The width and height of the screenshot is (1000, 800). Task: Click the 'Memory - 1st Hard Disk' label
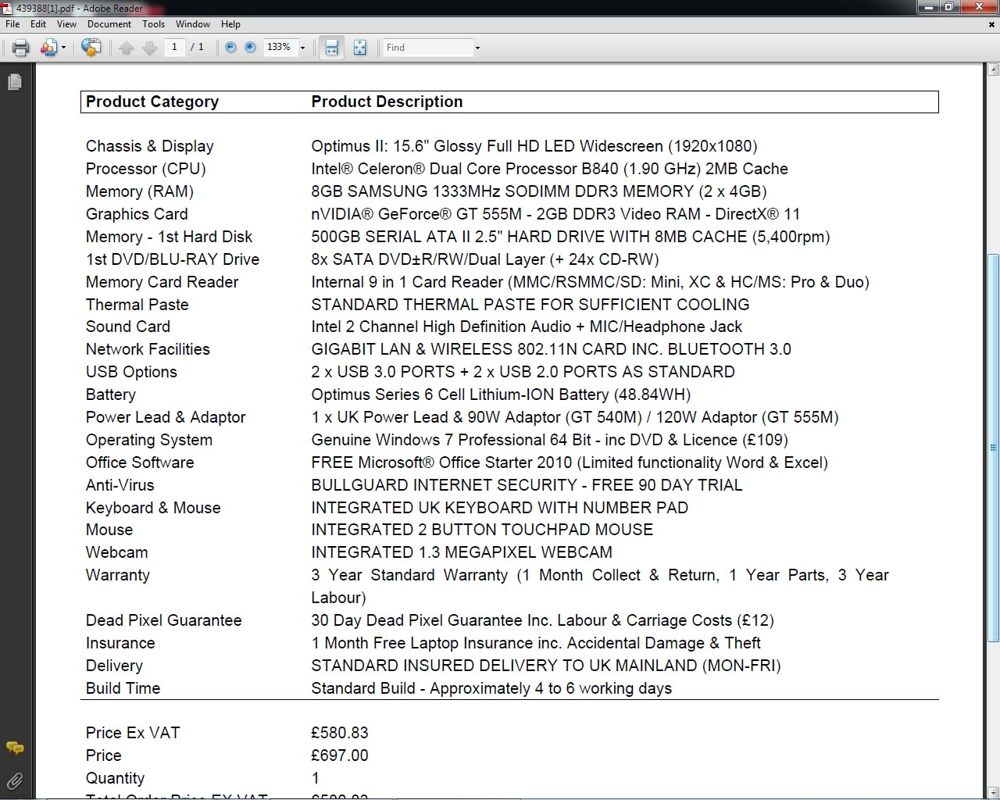[x=169, y=237]
